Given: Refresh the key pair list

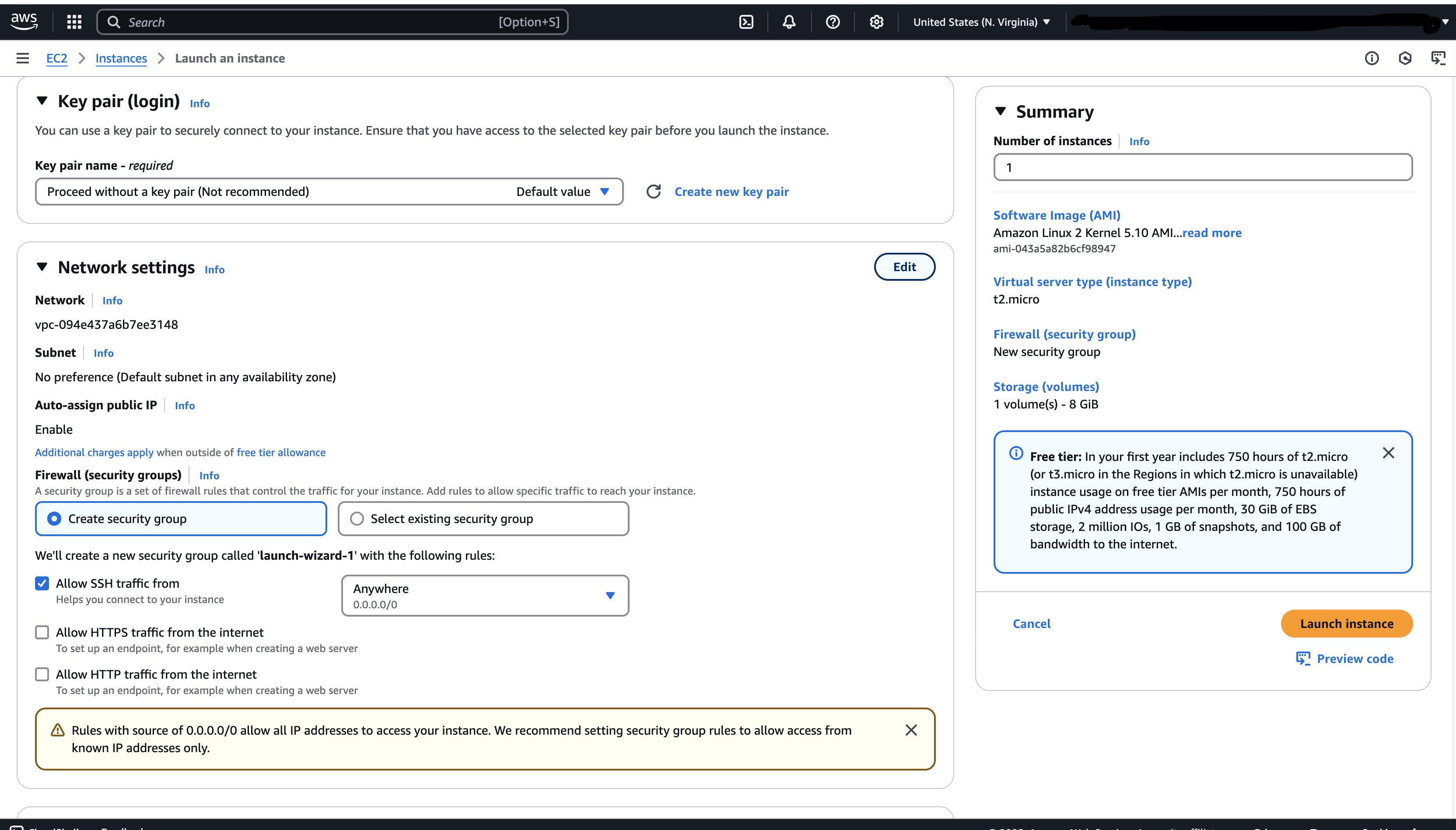Looking at the screenshot, I should pyautogui.click(x=654, y=192).
